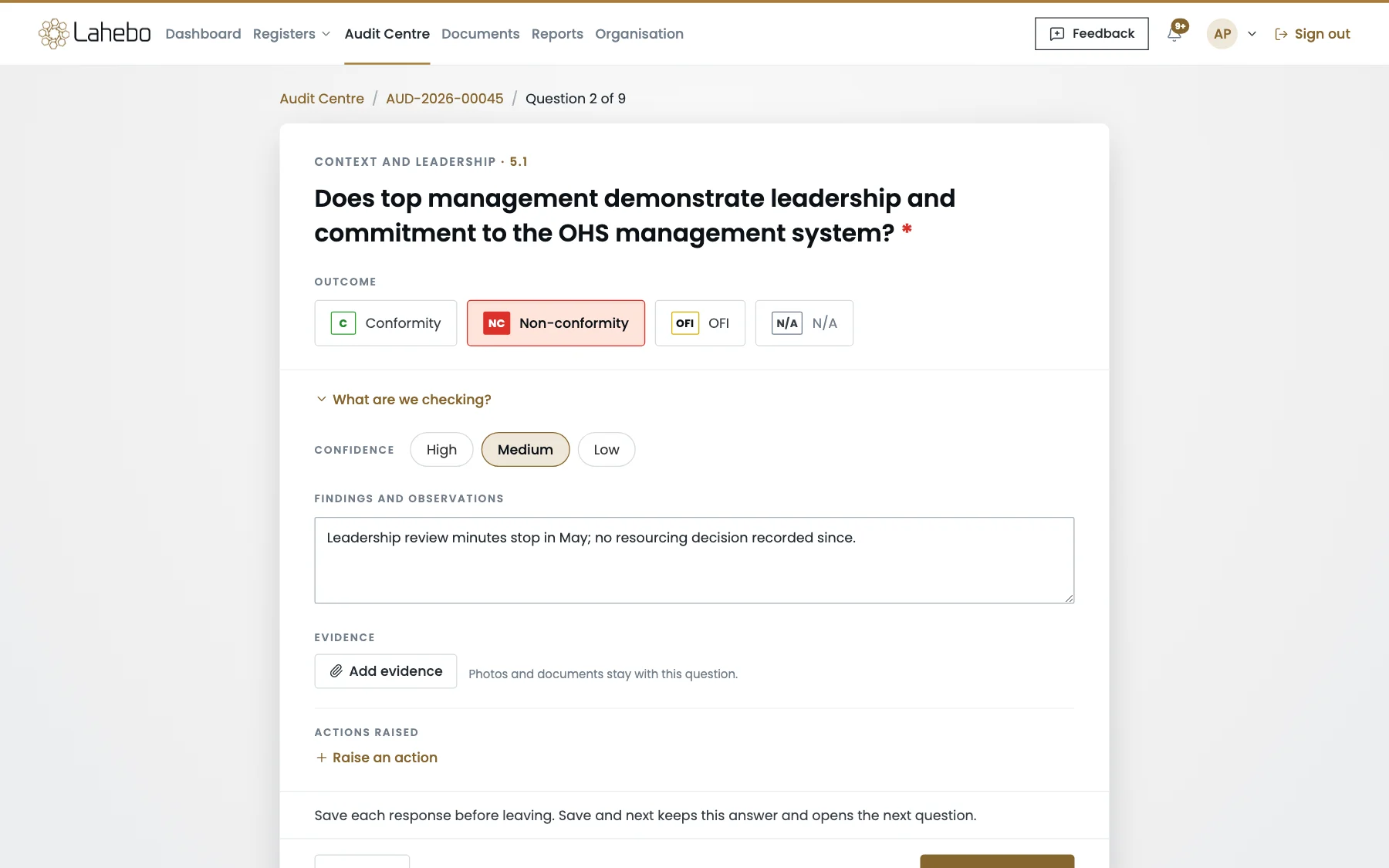Screen dimensions: 1389x868
Task: Sign out of the account
Action: click(1312, 34)
